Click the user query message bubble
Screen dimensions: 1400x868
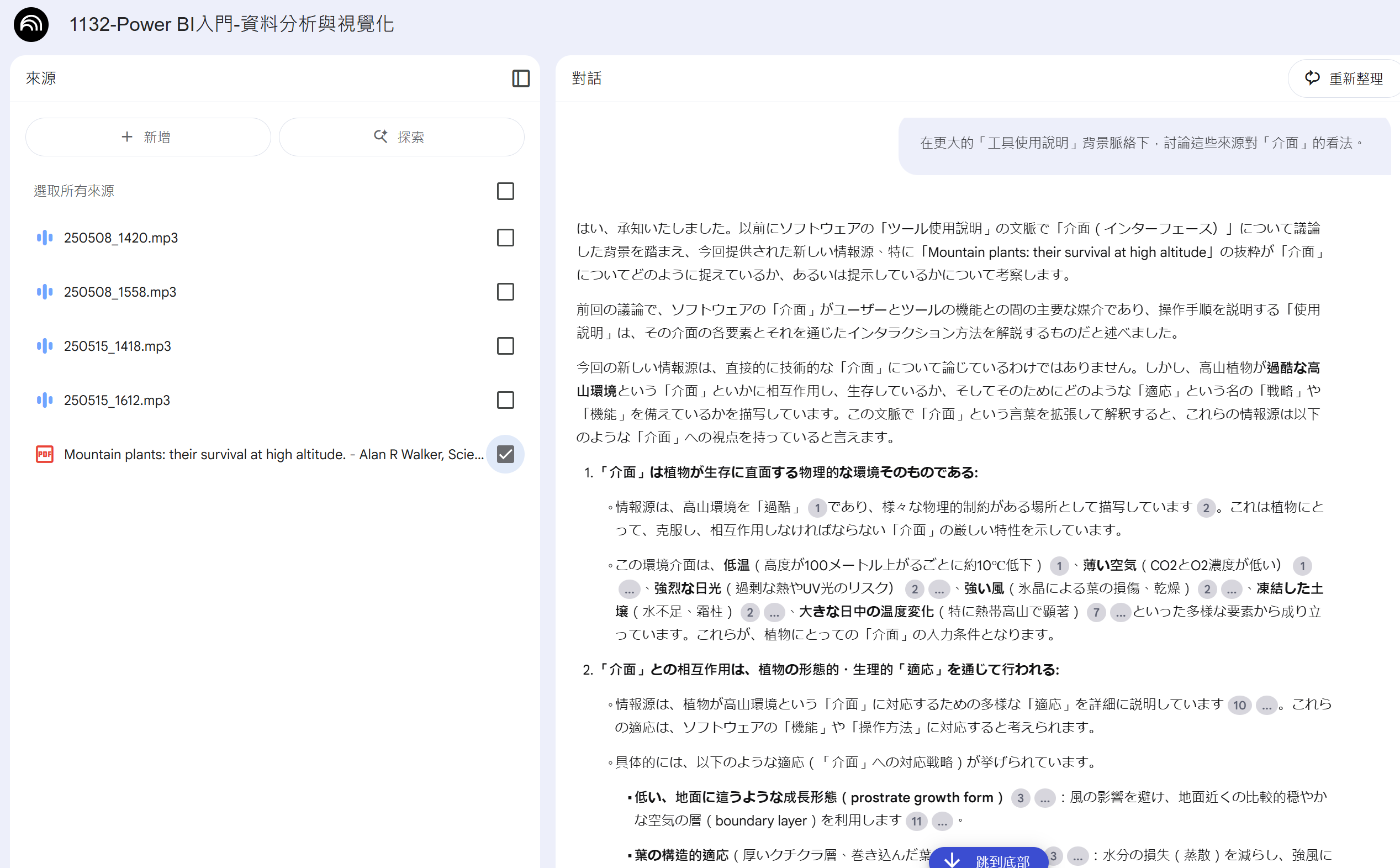coord(1145,146)
